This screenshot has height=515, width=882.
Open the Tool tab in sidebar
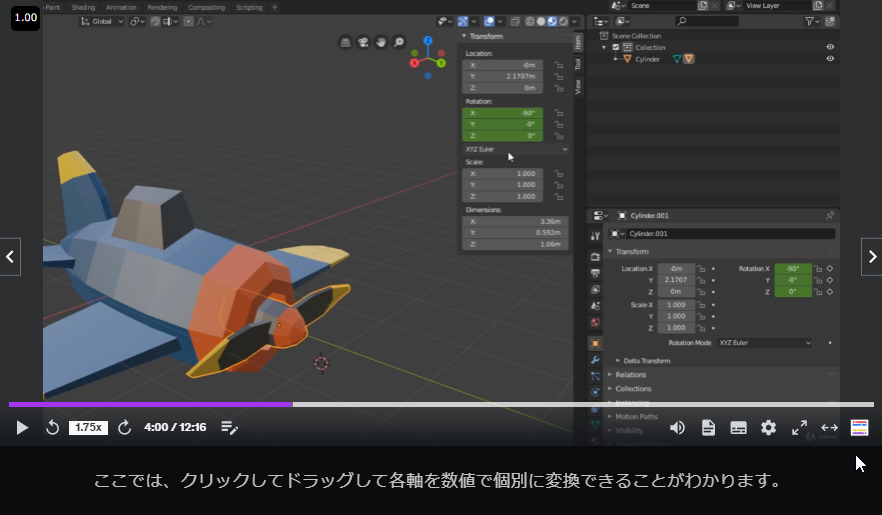point(577,64)
